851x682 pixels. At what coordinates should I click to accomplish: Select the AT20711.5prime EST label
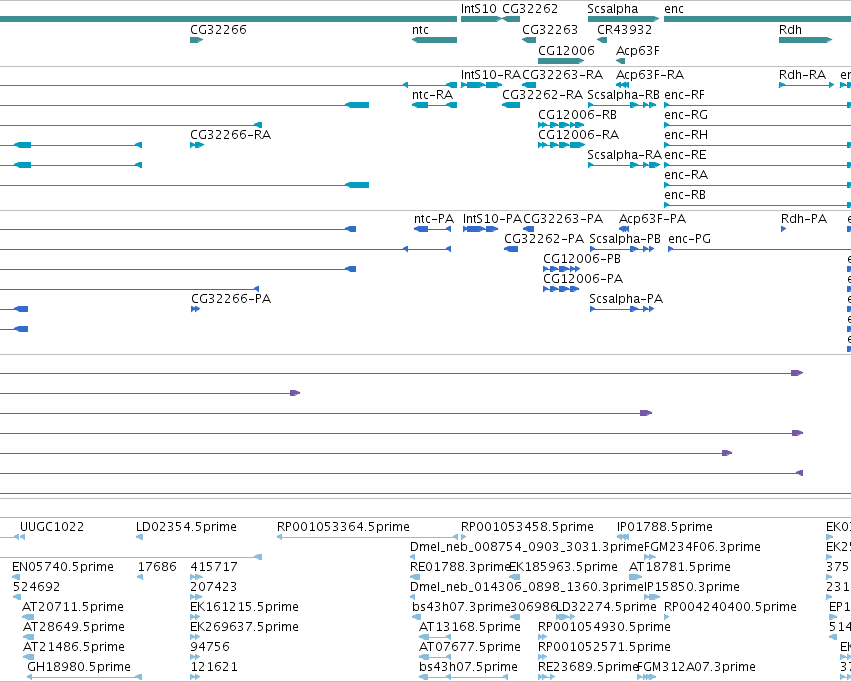tap(73, 607)
